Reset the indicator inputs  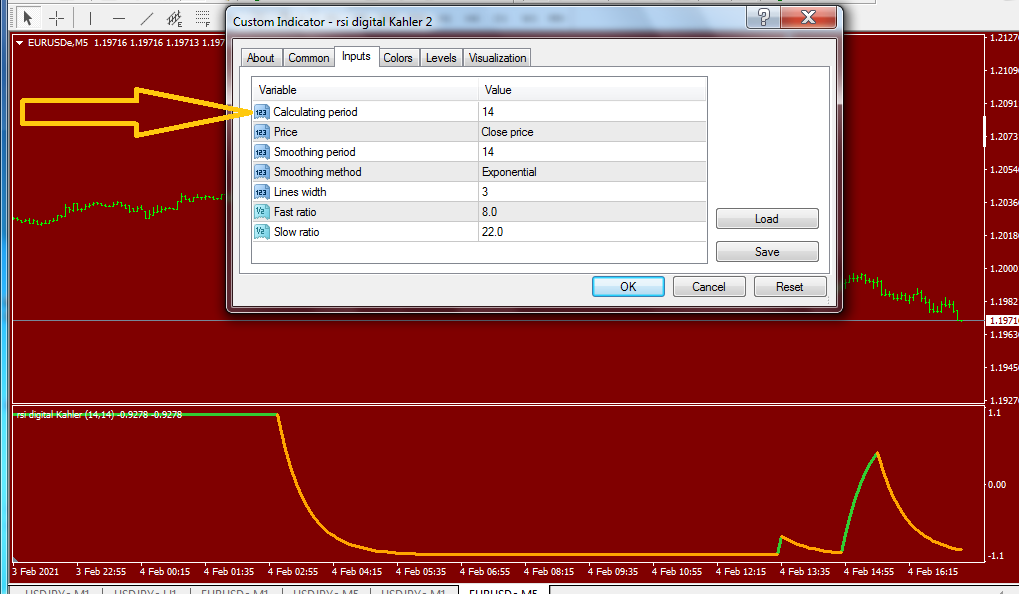[x=790, y=287]
